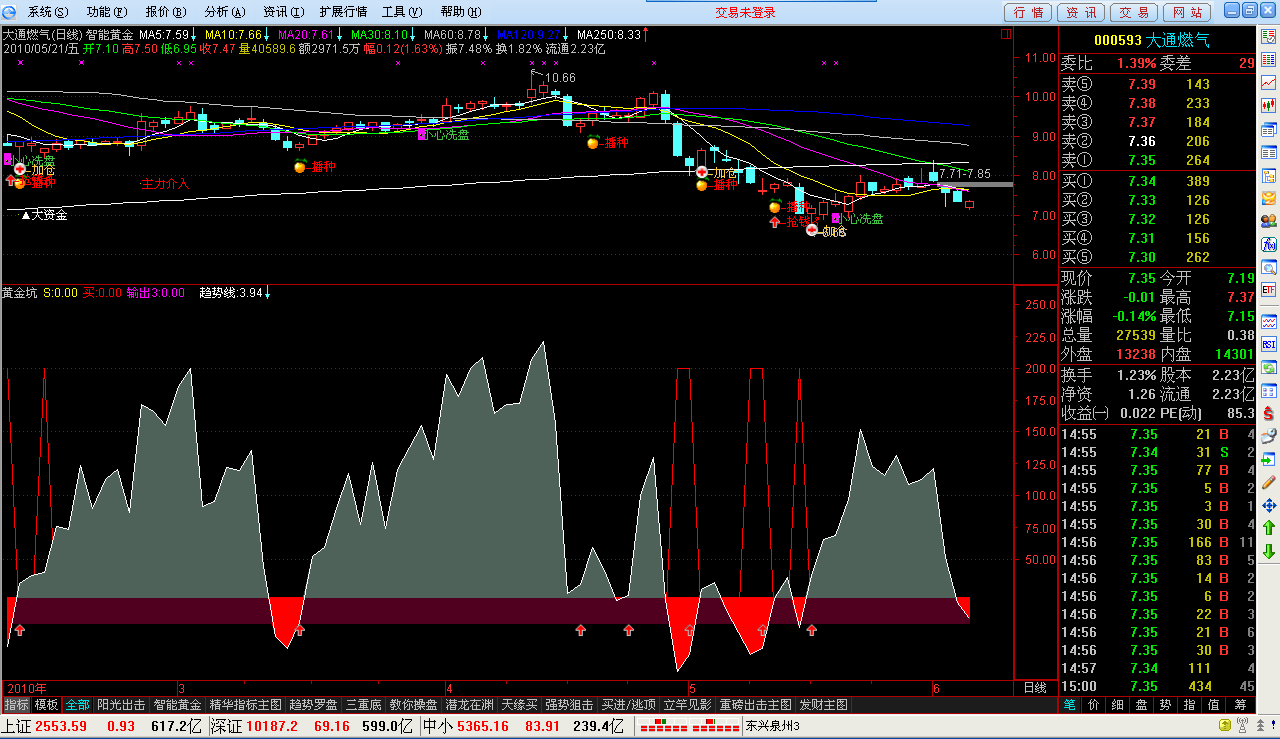Switch to the 势 trend tab

pos(1166,705)
